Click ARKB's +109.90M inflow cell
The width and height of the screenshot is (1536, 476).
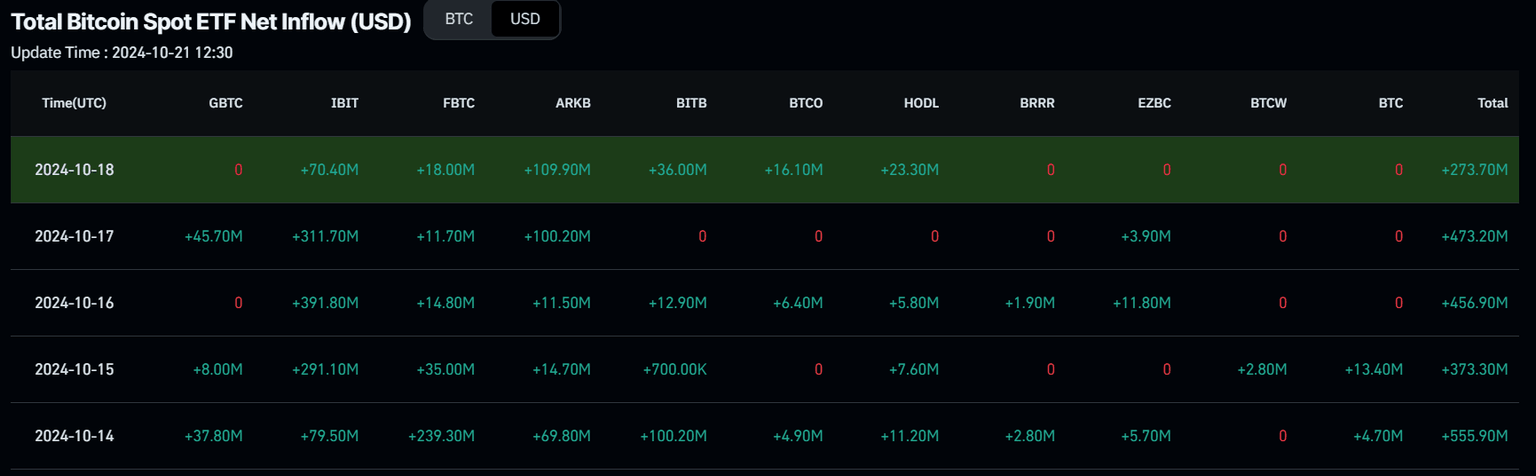click(557, 170)
